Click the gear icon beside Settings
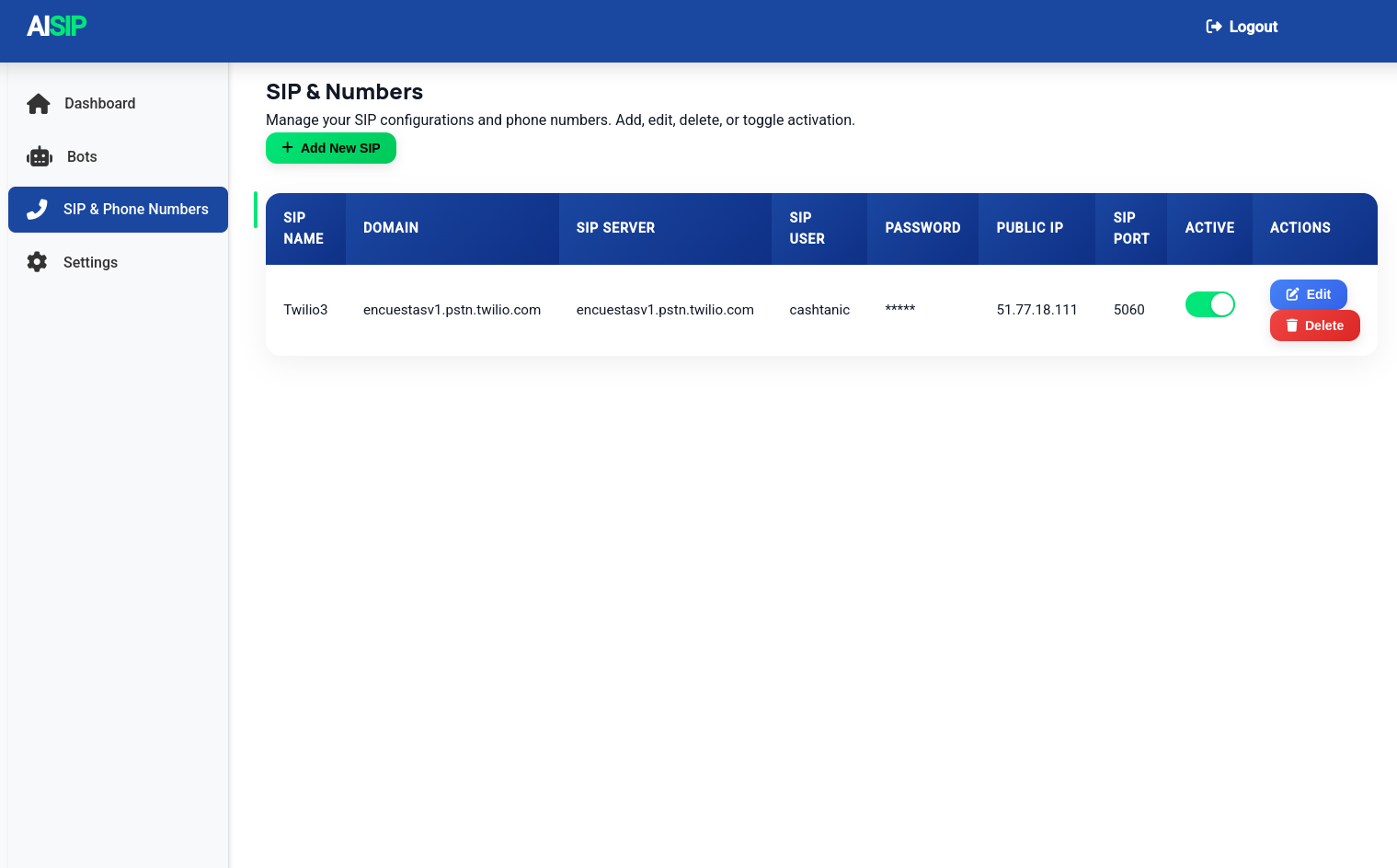 click(x=37, y=262)
